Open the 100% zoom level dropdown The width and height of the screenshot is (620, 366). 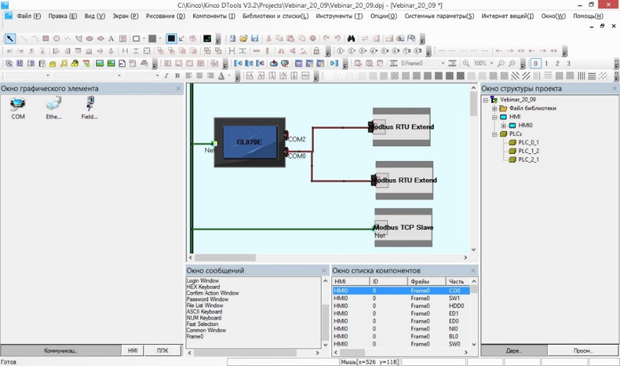click(492, 63)
